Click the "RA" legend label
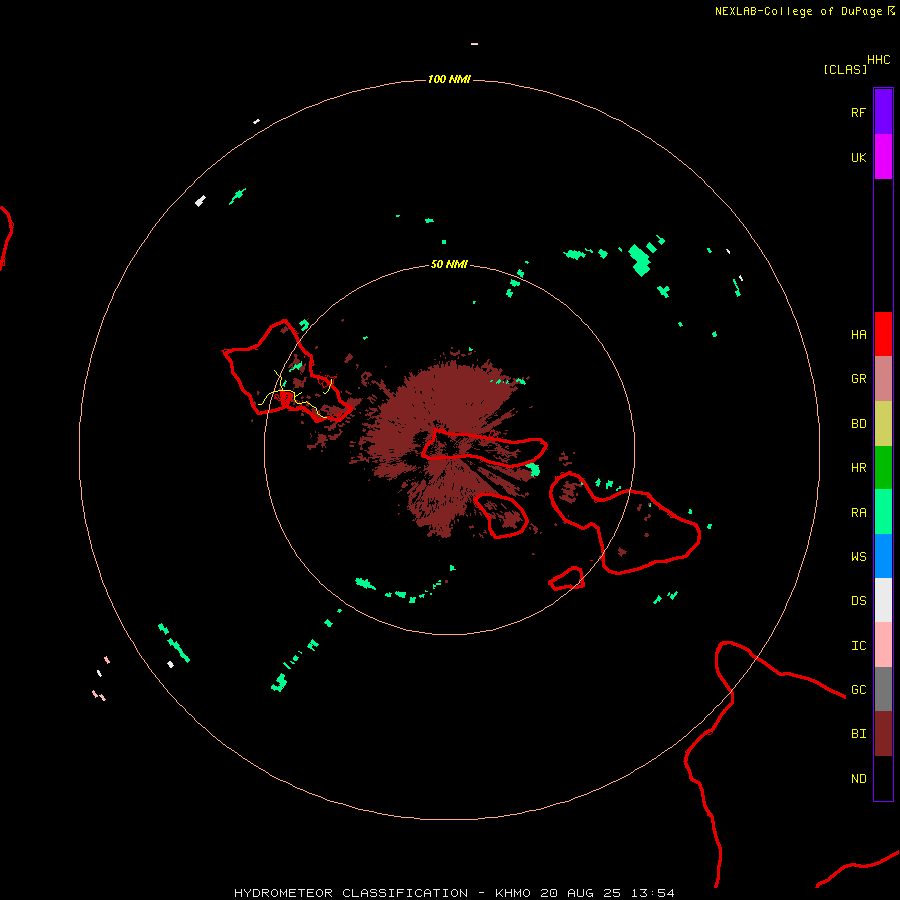This screenshot has height=900, width=900. click(858, 513)
